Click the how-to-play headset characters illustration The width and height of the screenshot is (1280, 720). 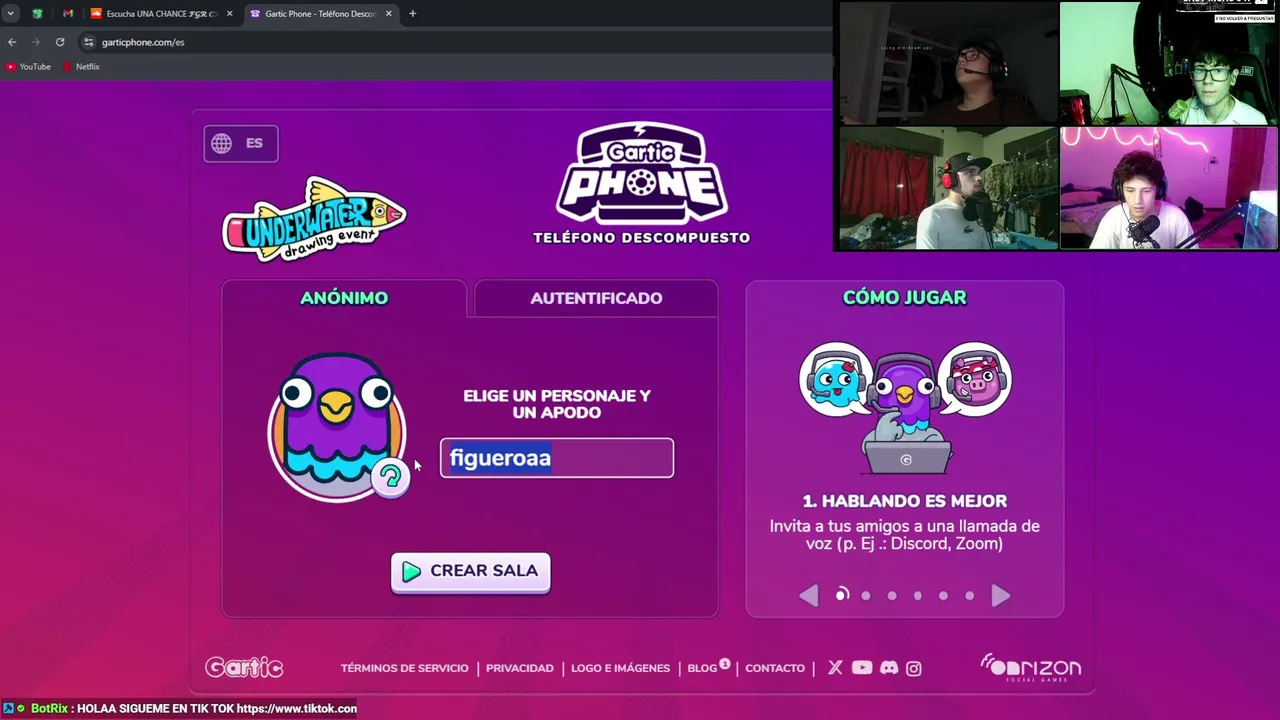(x=905, y=407)
